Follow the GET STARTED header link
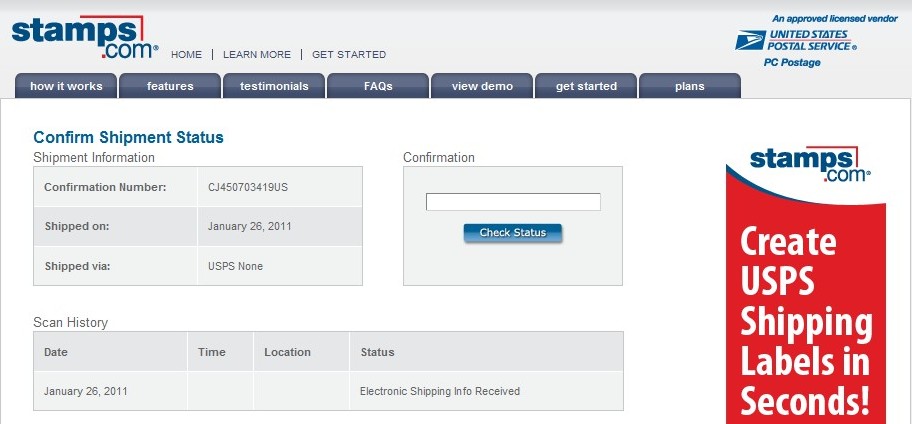This screenshot has width=912, height=424. pyautogui.click(x=349, y=55)
